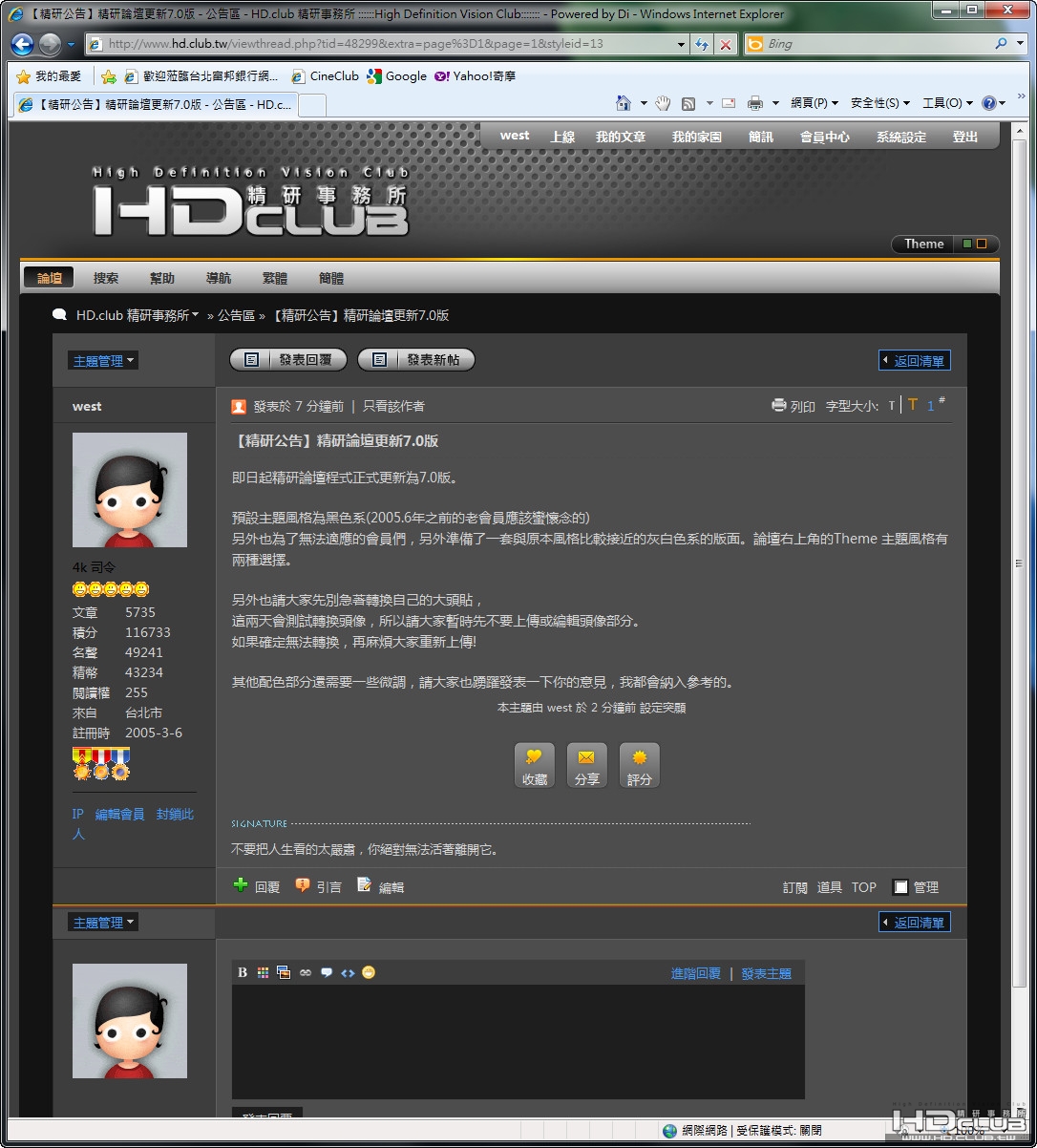Open the 工具(O) menu dropdown
The image size is (1037, 1148).
click(x=947, y=103)
